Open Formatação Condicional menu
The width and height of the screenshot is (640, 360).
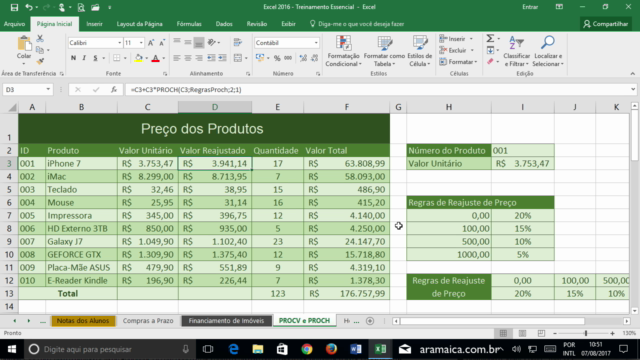[x=343, y=51]
